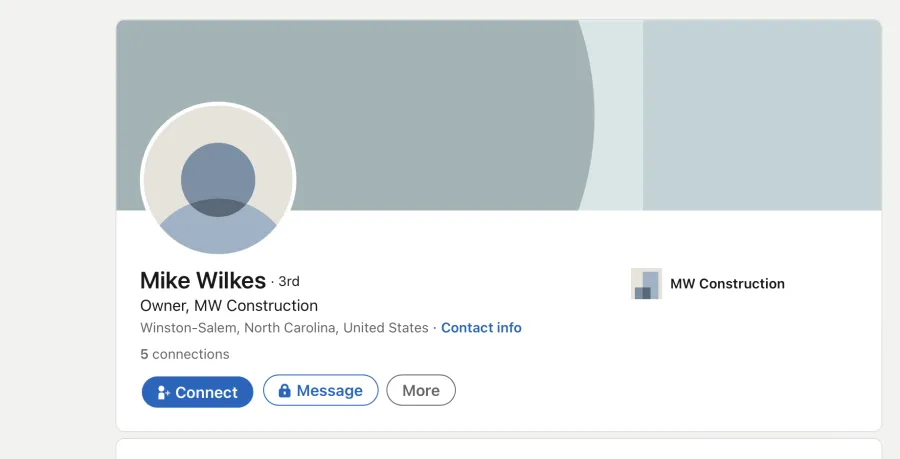Open the Contact info link
The width and height of the screenshot is (900, 459).
pyautogui.click(x=481, y=328)
